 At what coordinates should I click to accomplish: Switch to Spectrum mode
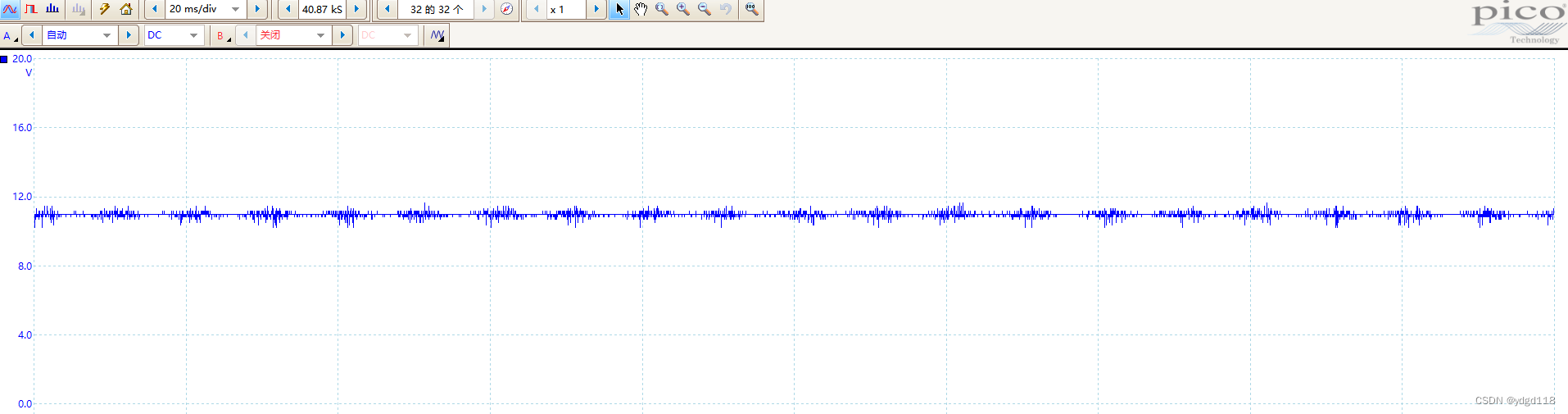52,9
